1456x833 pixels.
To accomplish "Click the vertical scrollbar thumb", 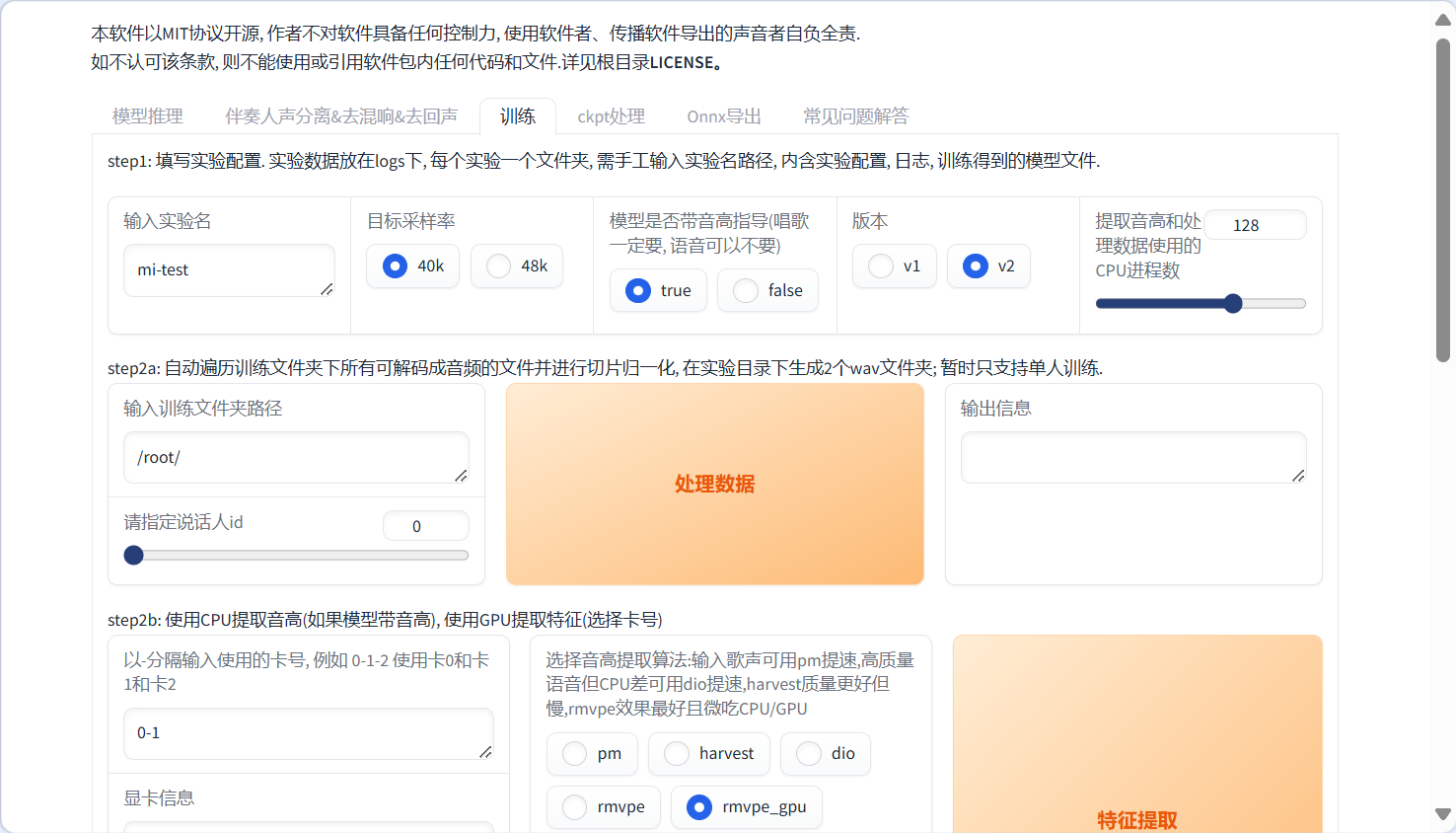I will (x=1443, y=200).
